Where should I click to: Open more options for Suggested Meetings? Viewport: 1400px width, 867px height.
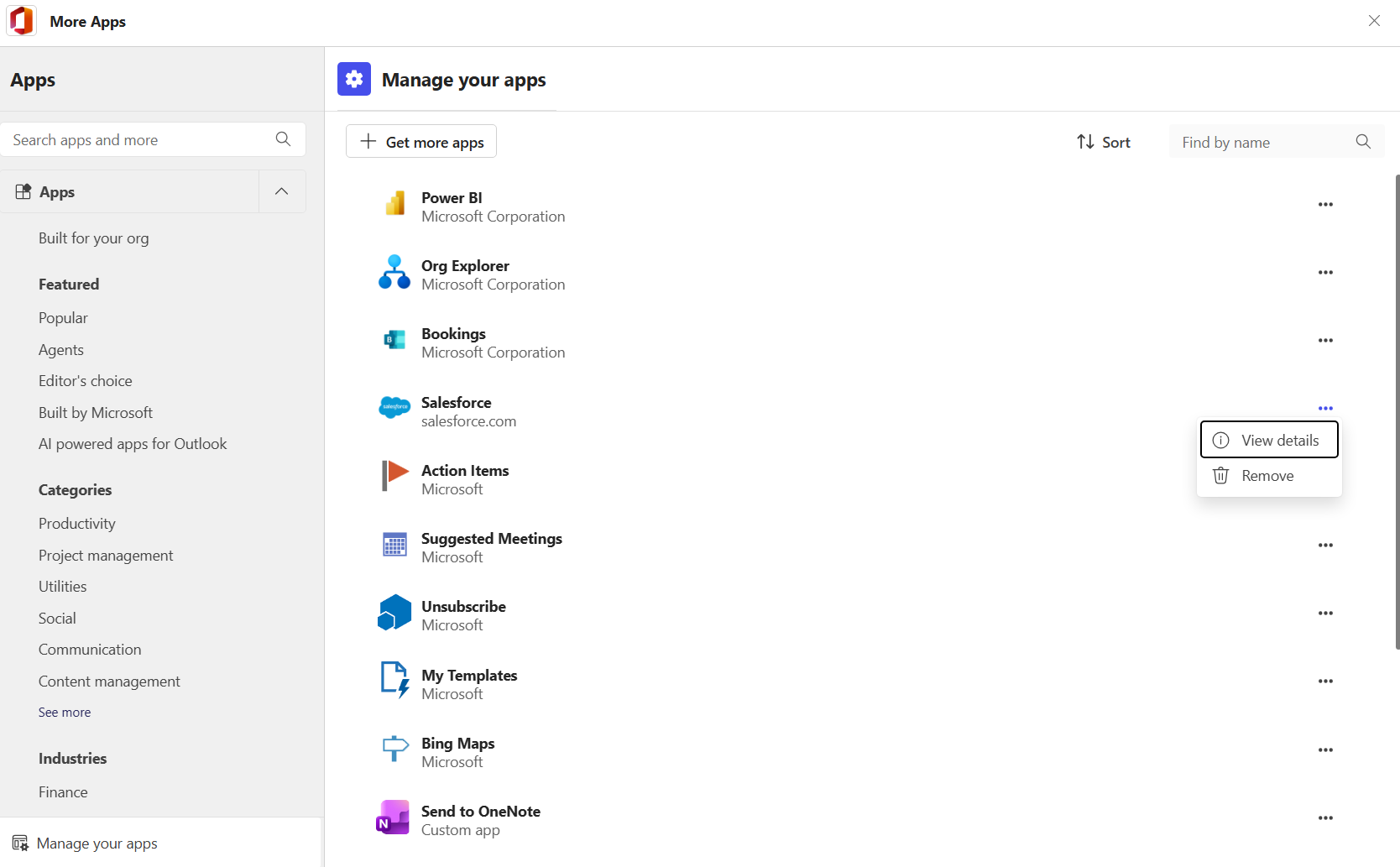tap(1325, 546)
